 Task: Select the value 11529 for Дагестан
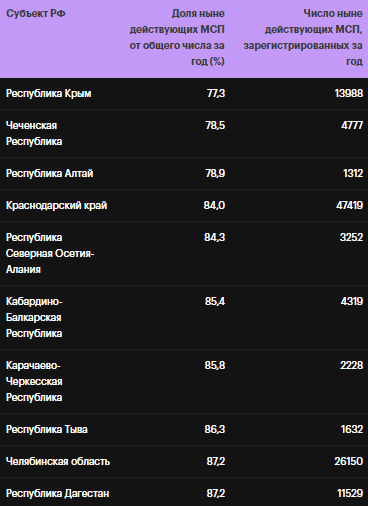click(350, 493)
